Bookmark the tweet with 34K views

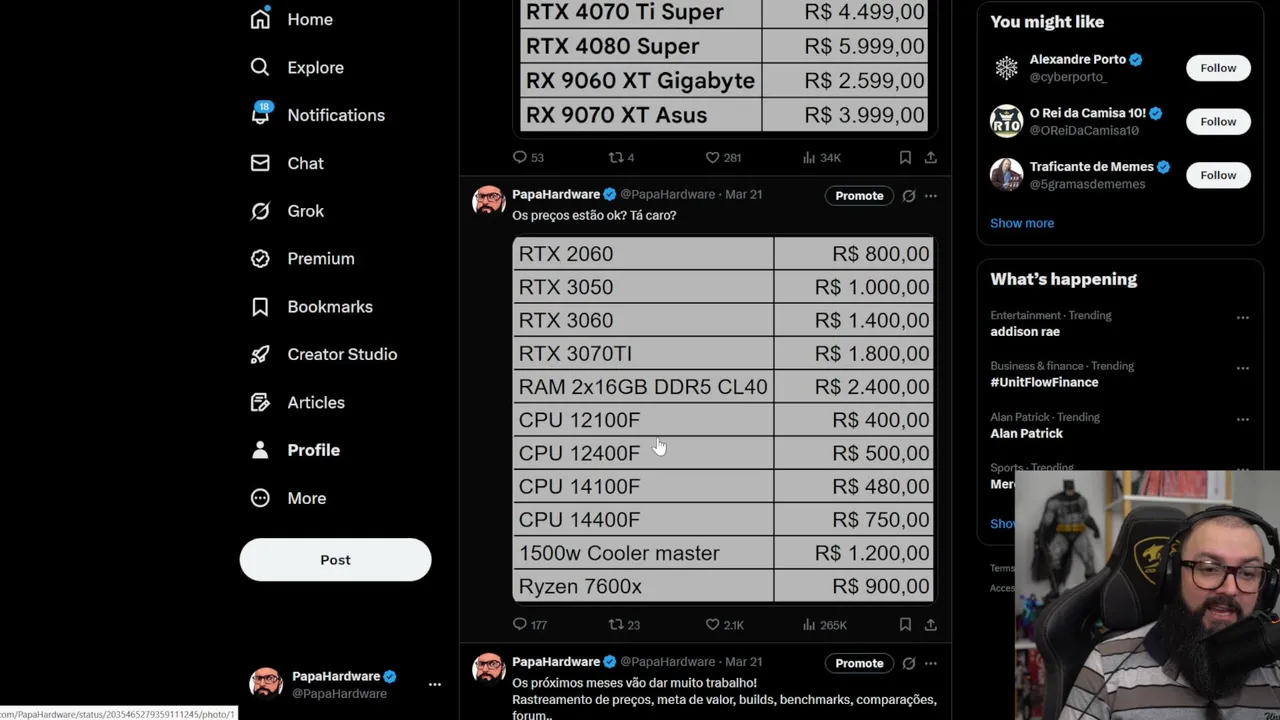point(905,157)
